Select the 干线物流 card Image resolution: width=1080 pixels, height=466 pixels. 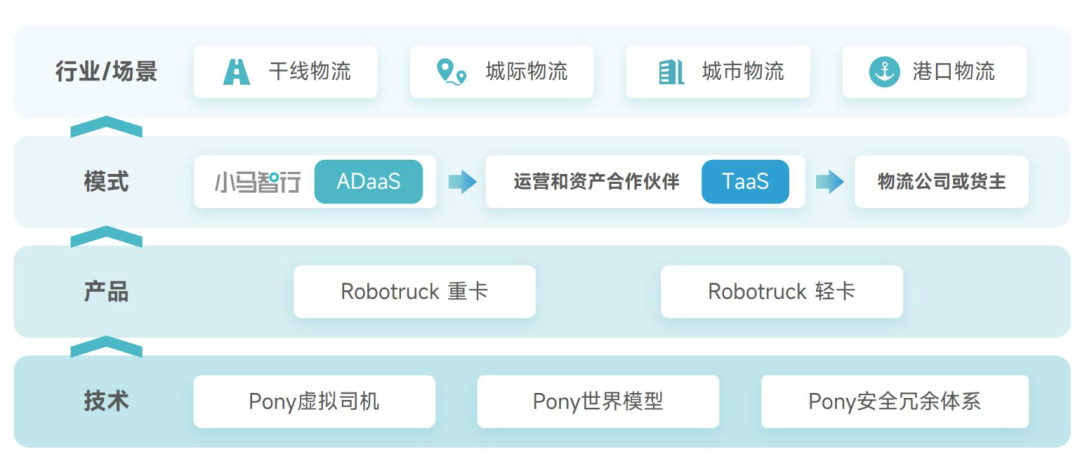[285, 72]
